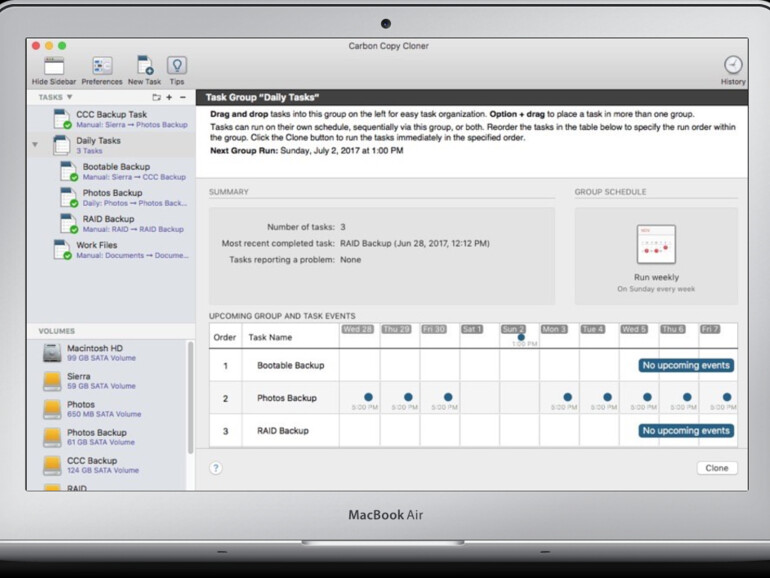770x578 pixels.
Task: Click the new task group folder icon
Action: (156, 97)
